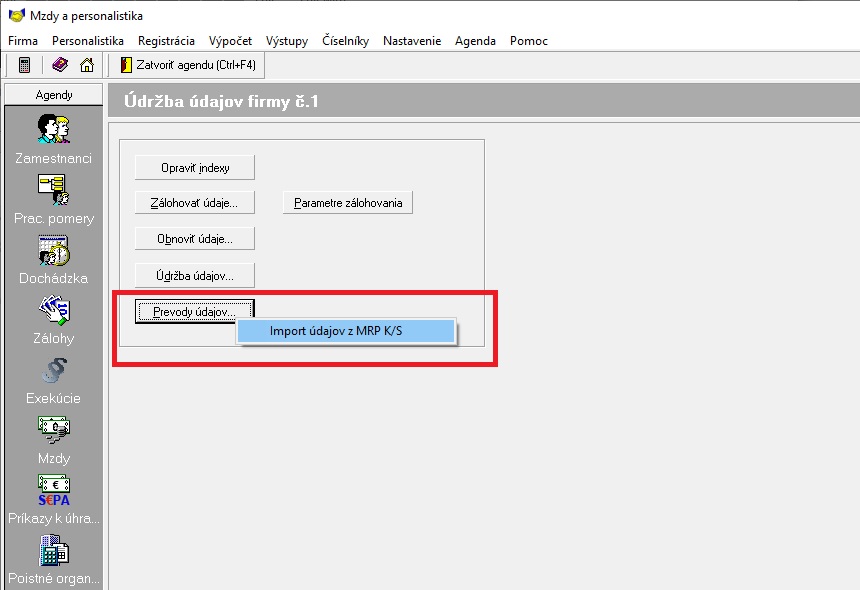Choose Import údajov z MRP K/S
Image resolution: width=860 pixels, height=590 pixels.
coord(346,331)
